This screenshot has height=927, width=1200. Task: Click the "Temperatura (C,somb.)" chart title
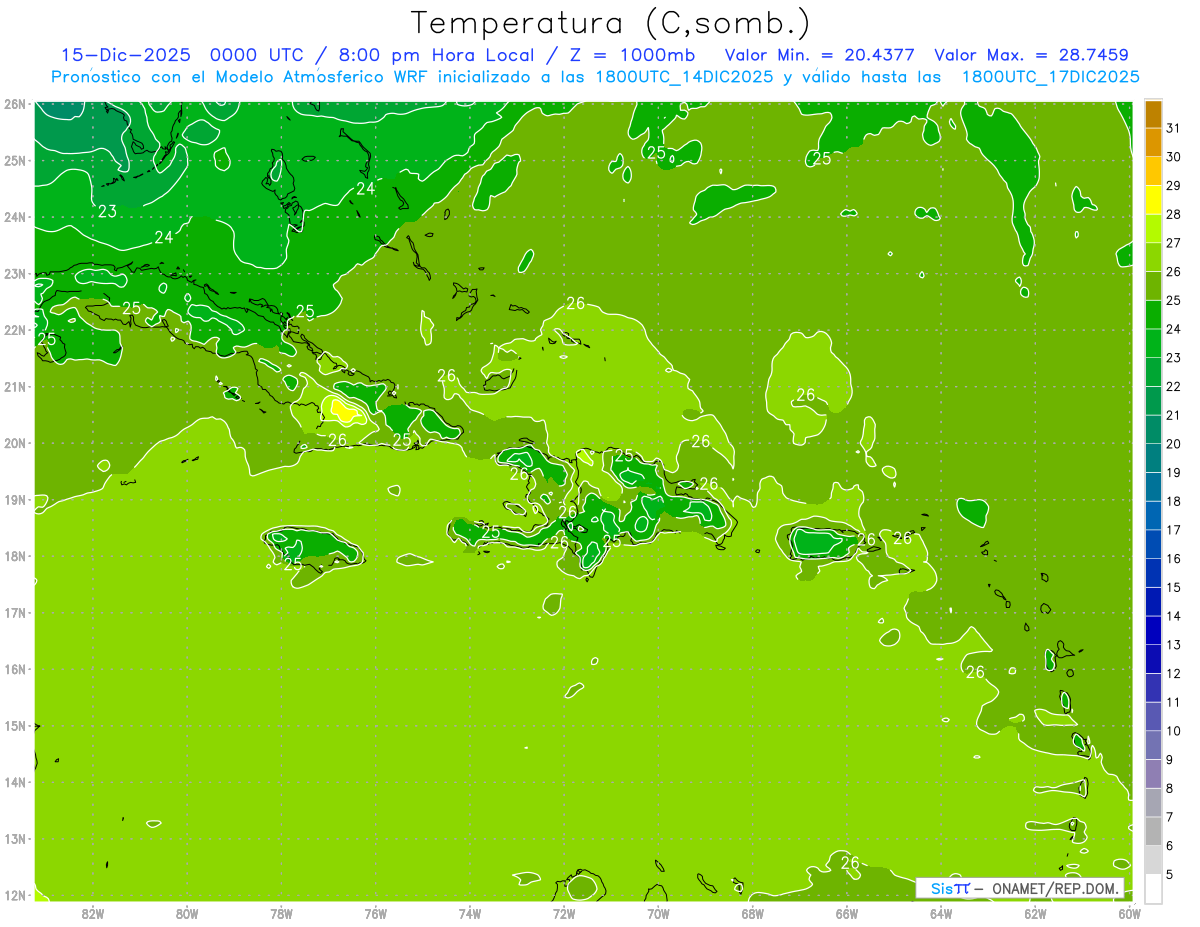pos(611,24)
